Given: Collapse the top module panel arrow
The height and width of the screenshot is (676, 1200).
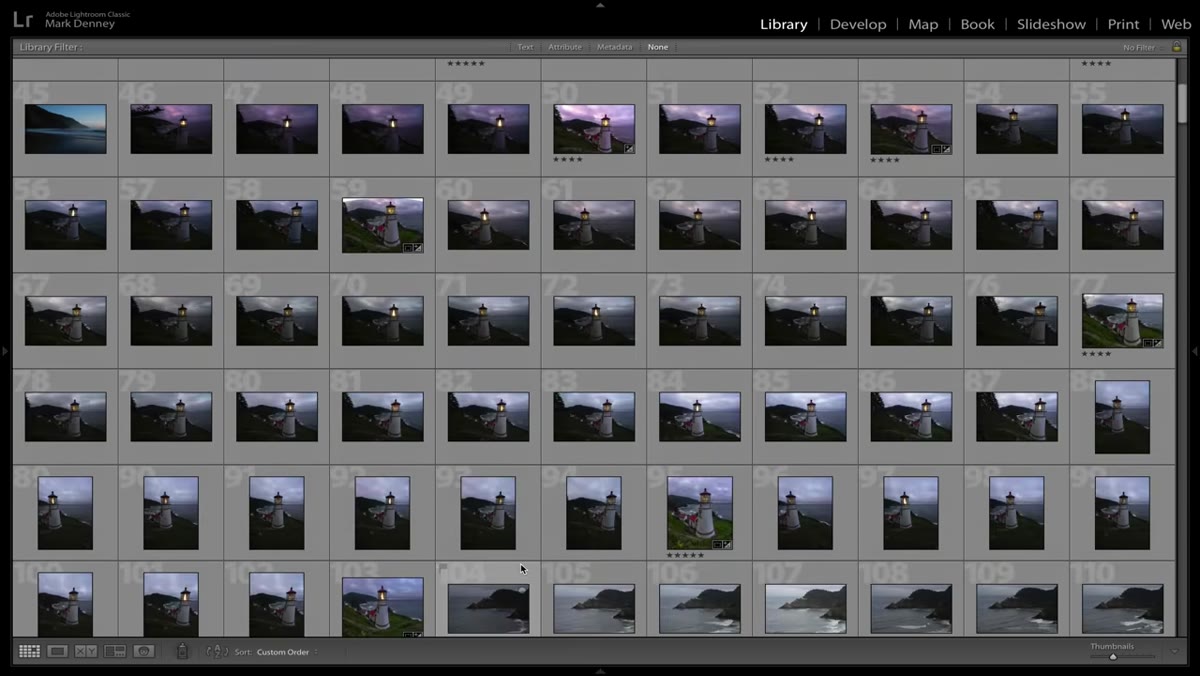Looking at the screenshot, I should pos(600,4).
